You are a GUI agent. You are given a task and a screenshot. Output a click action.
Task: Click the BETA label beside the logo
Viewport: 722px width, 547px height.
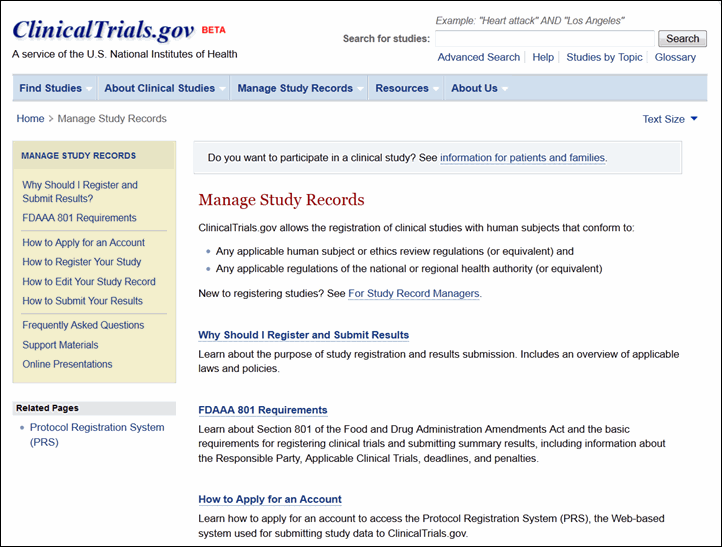pyautogui.click(x=214, y=30)
